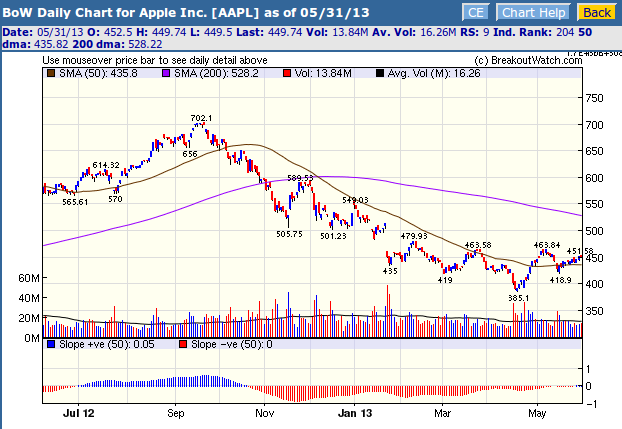
Task: Click the 501.23 price label
Action: coord(333,236)
